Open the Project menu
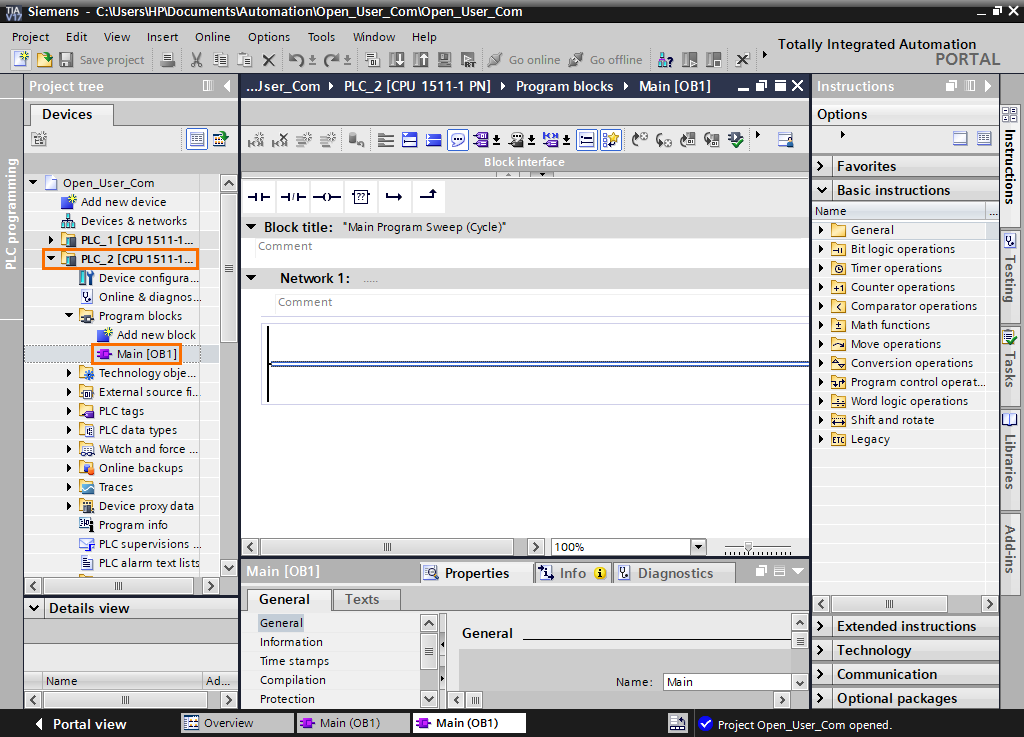This screenshot has width=1024, height=737. pos(31,37)
